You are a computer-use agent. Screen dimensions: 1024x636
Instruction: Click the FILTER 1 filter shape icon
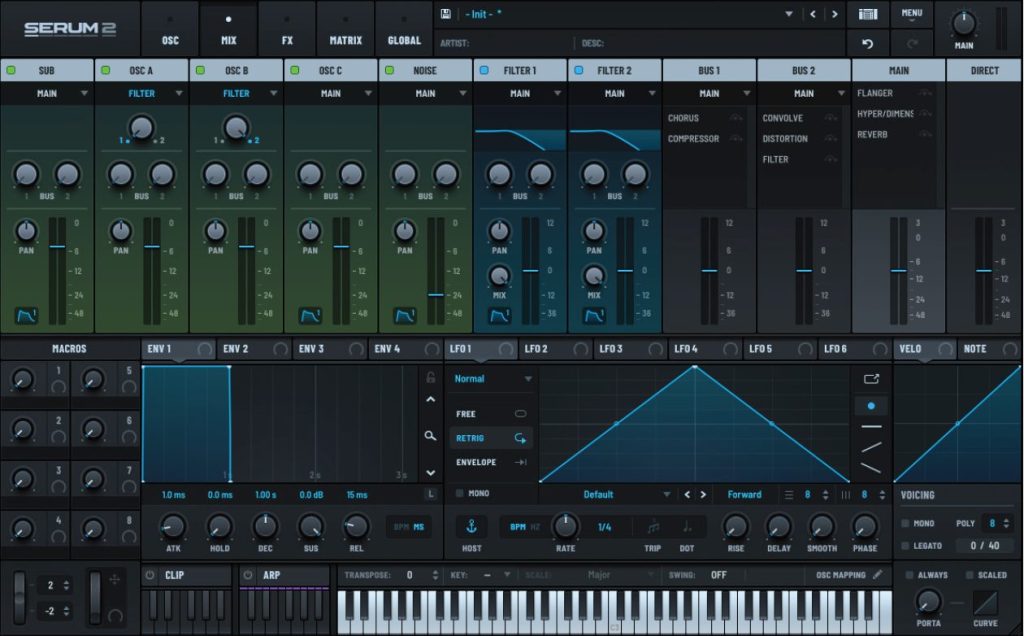[x=500, y=316]
